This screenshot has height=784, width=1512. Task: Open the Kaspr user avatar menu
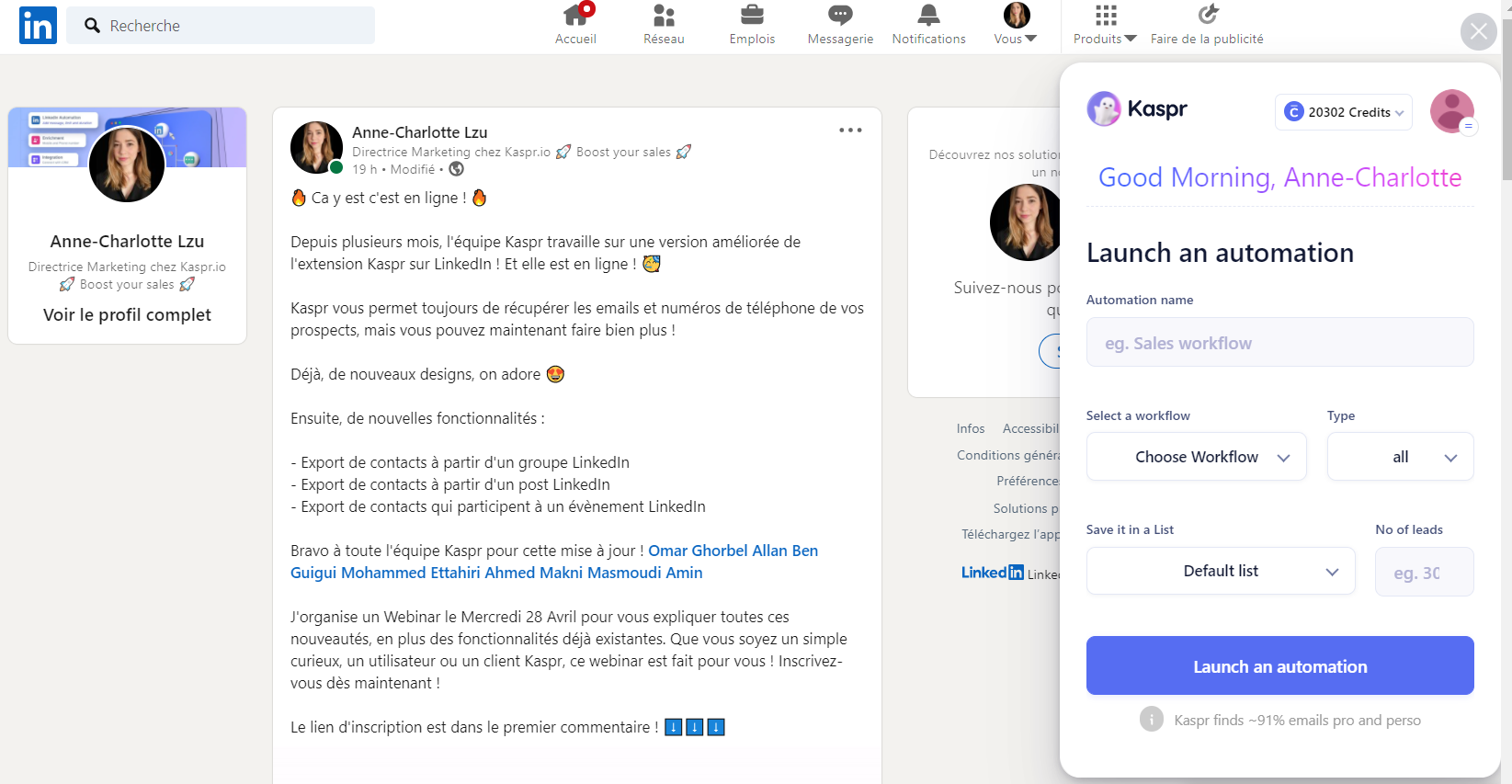click(1452, 111)
